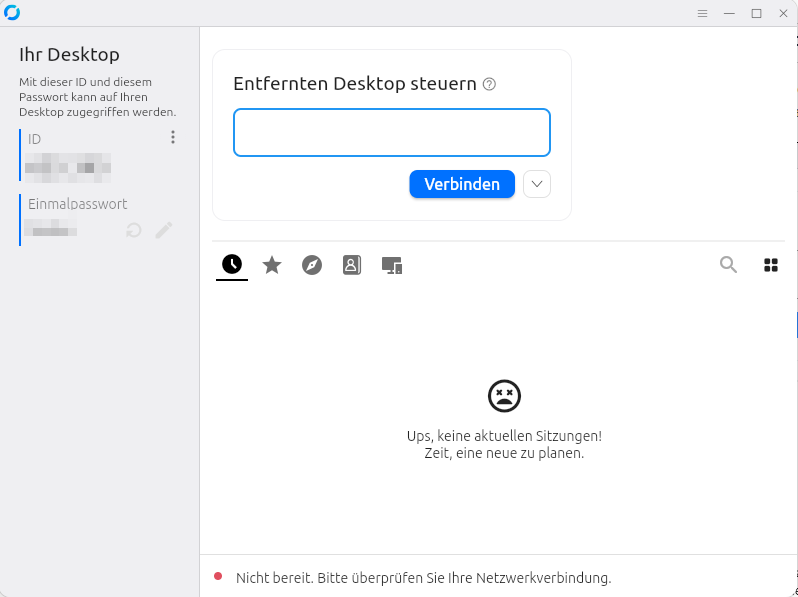798x597 pixels.
Task: Select the recent sessions clock tab
Action: [232, 265]
